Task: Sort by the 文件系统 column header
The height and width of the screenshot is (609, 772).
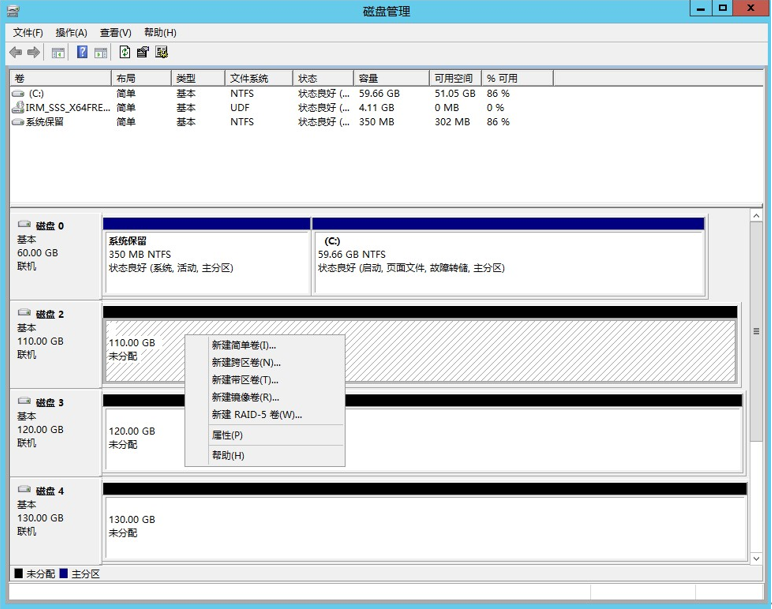Action: coord(259,78)
